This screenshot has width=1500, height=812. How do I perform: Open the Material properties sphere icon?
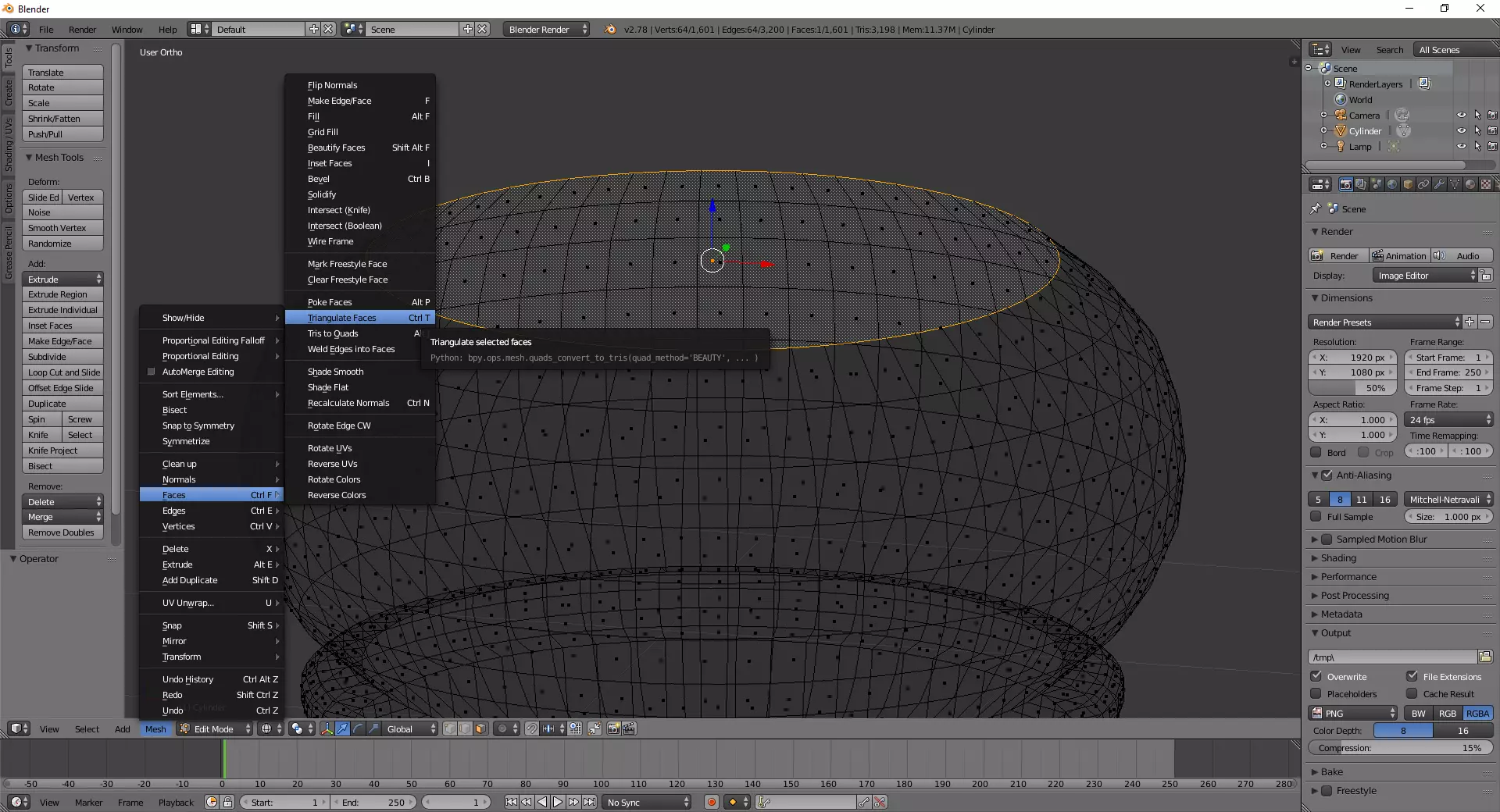click(1470, 184)
